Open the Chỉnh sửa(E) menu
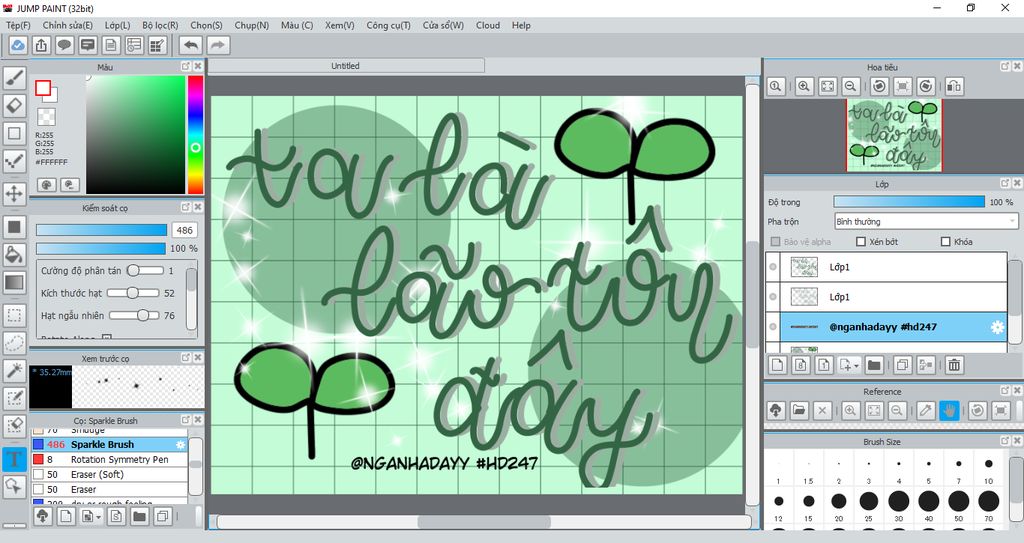1024x543 pixels. pos(67,25)
